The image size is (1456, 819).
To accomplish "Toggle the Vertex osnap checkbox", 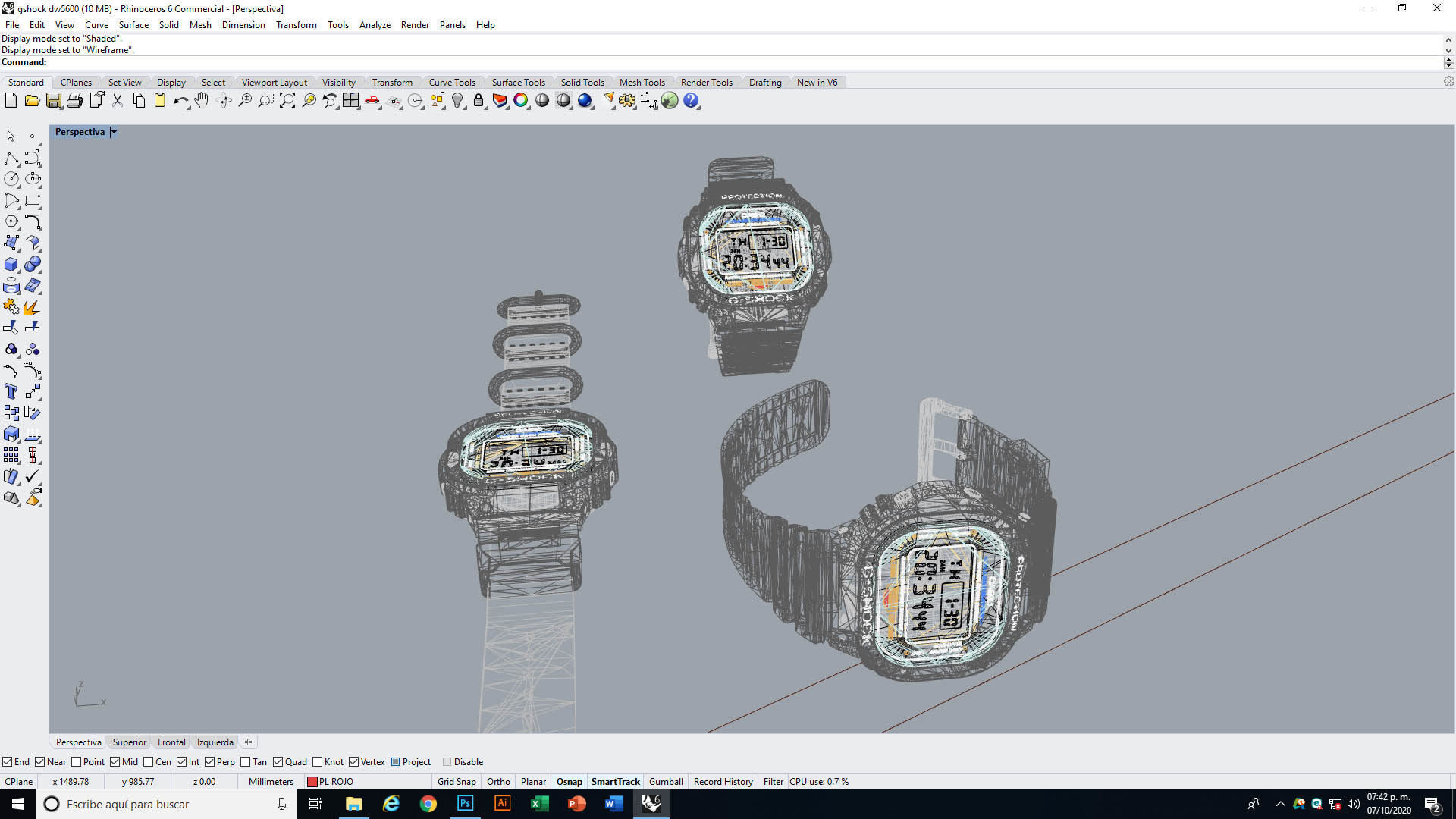I will pos(353,762).
